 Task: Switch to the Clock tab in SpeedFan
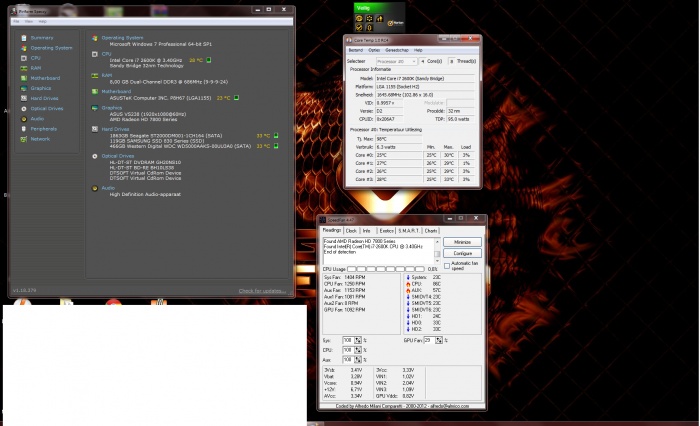351,230
